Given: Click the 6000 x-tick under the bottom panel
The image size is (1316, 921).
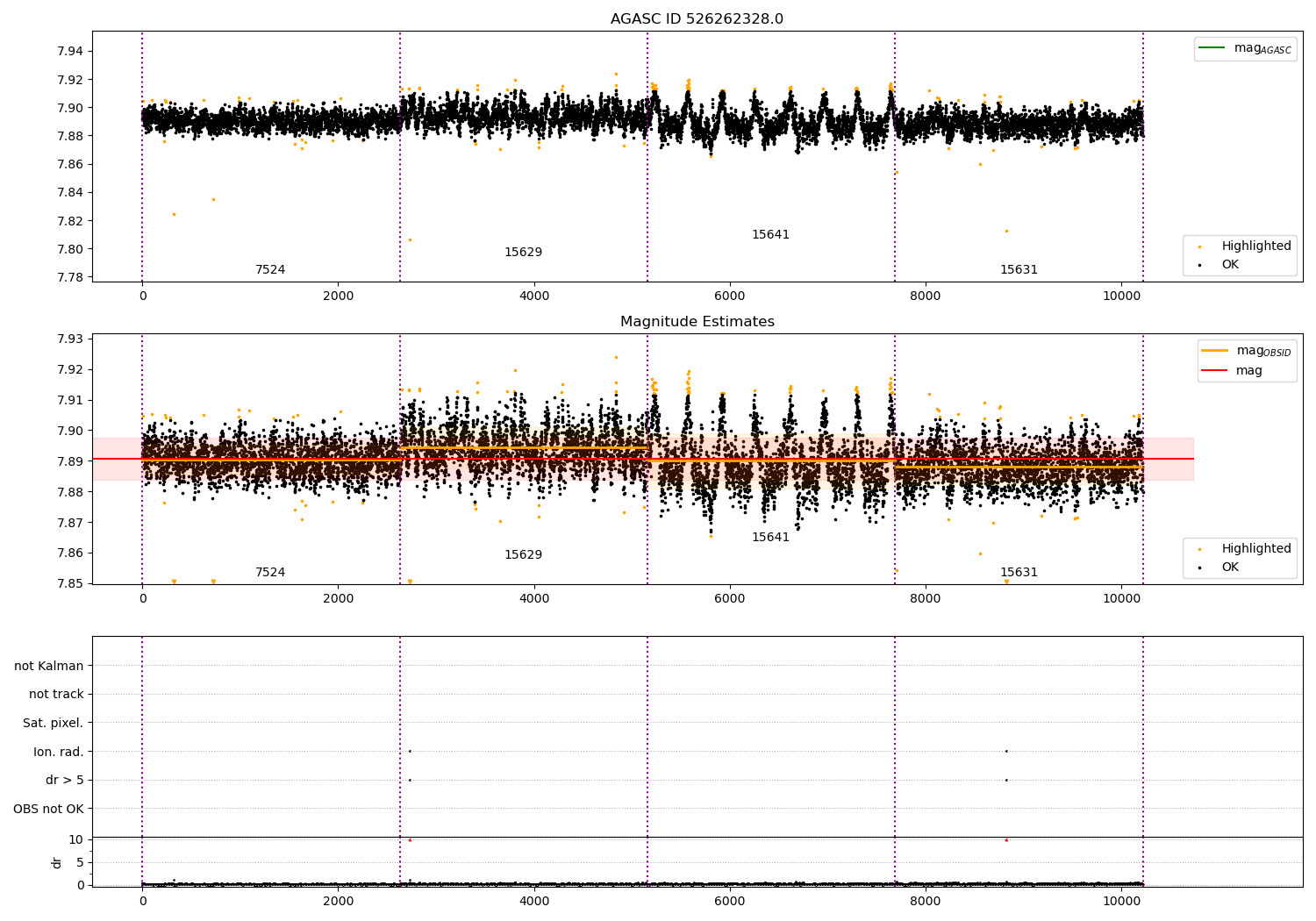Looking at the screenshot, I should click(x=730, y=901).
